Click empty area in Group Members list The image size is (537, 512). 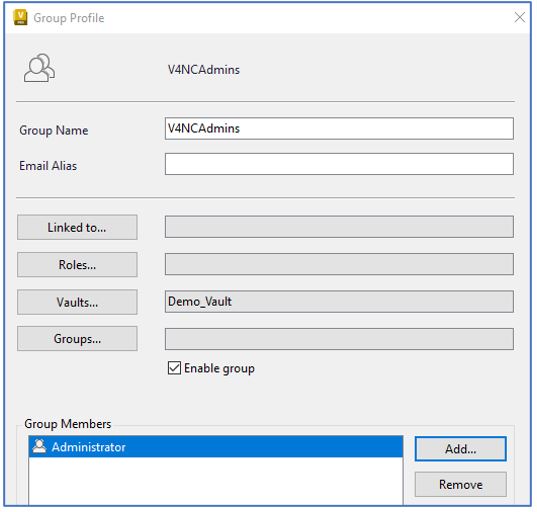point(216,481)
